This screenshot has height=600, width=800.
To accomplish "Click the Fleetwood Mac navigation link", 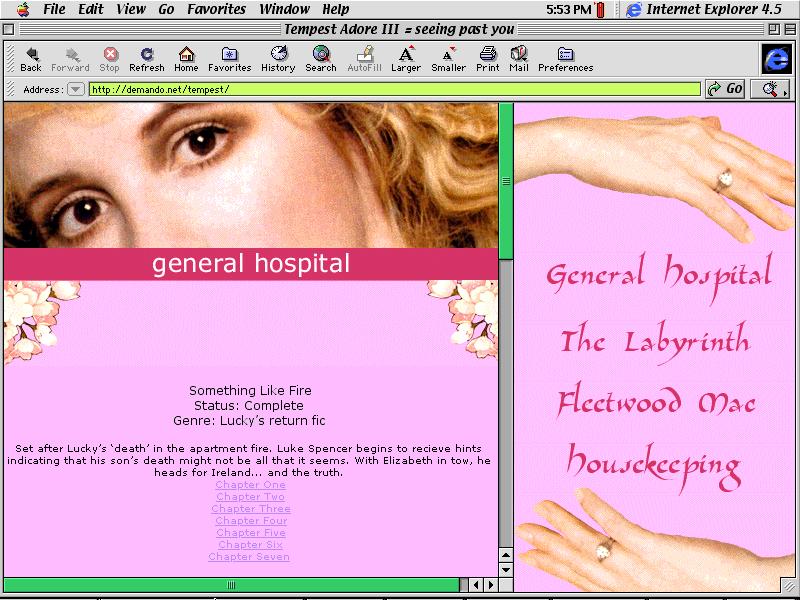I will 656,403.
